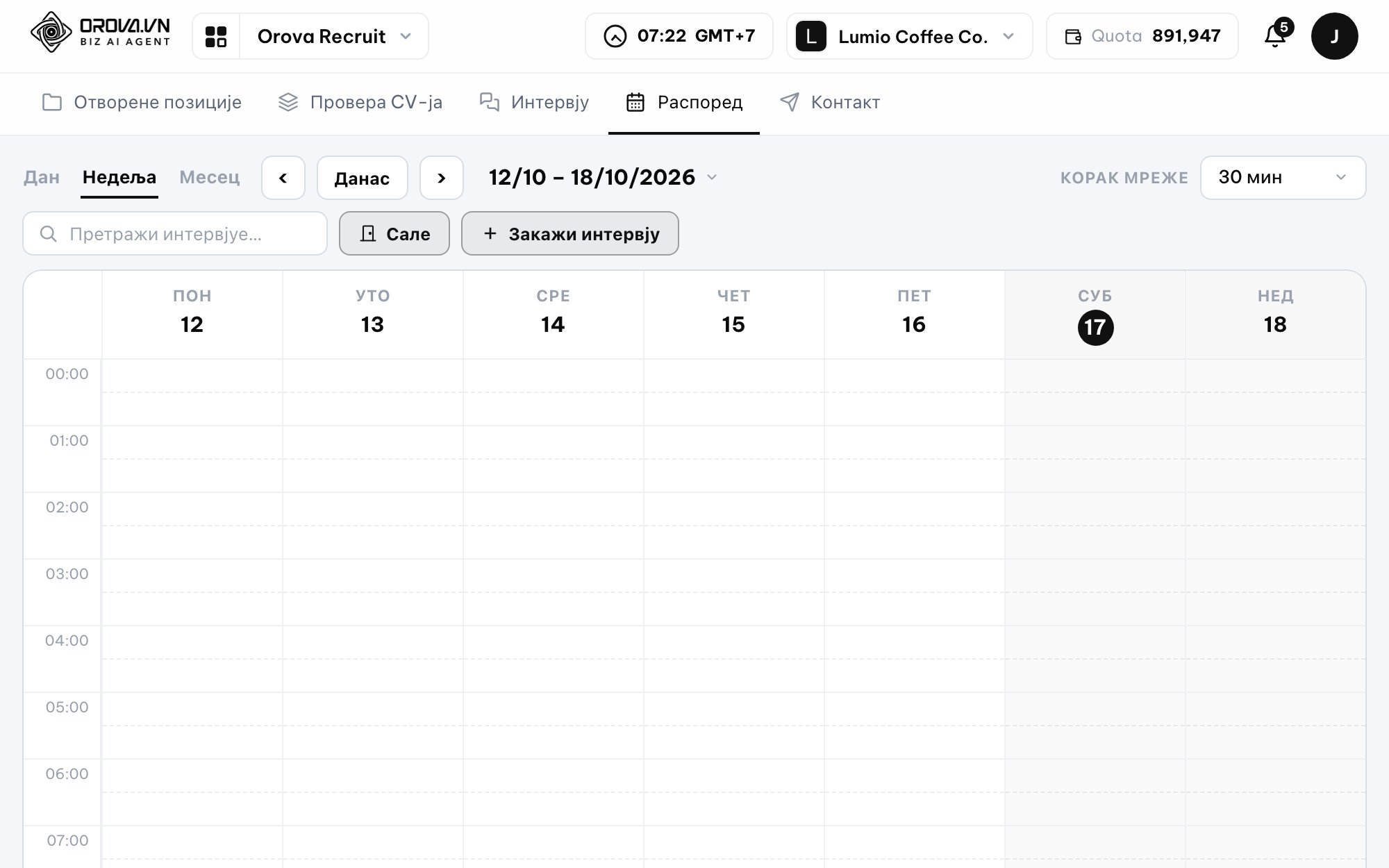Select Friday ПЕТ 16 column header
This screenshot has width=1389, height=868.
915,314
